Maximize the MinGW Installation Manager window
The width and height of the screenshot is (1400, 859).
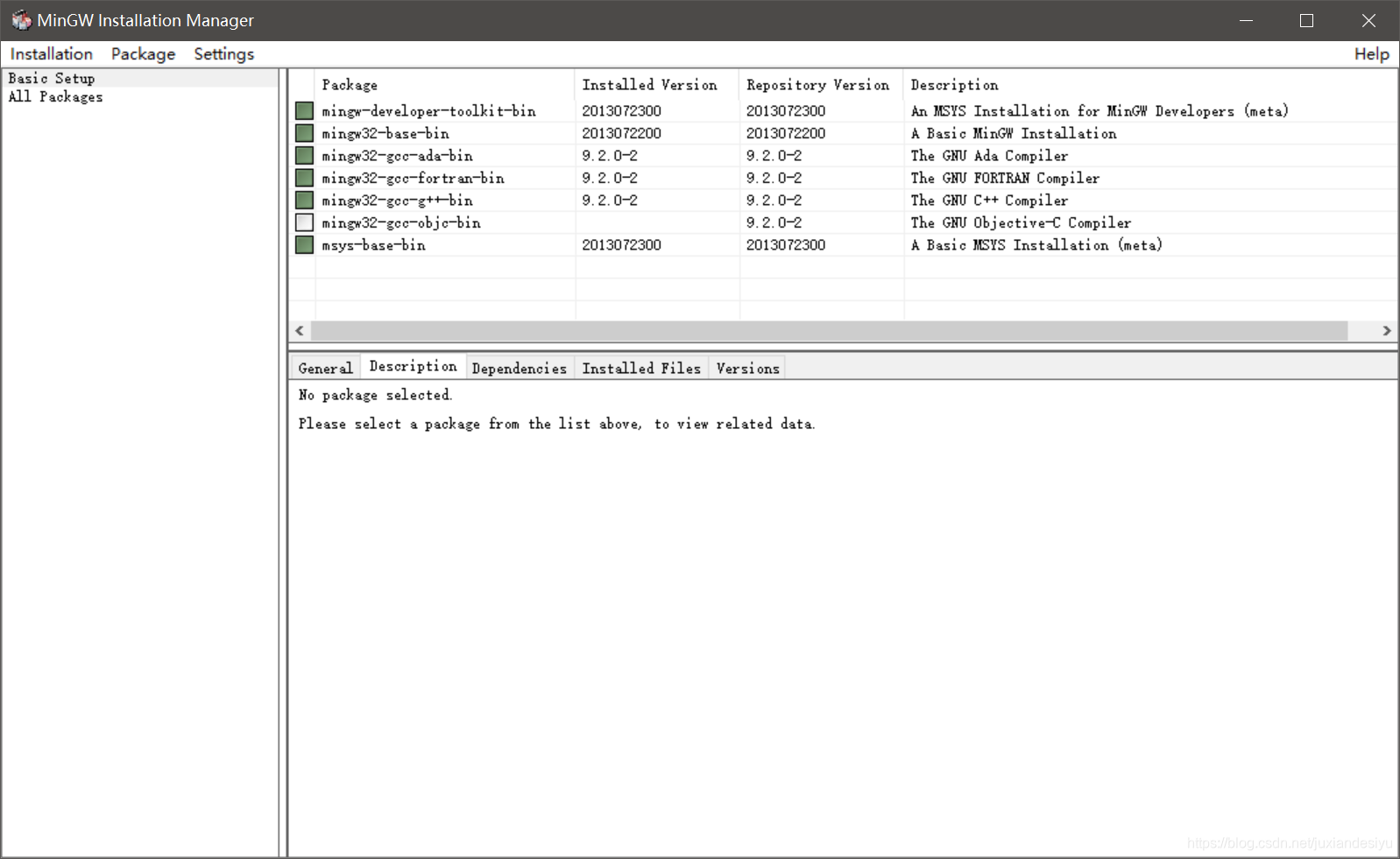coord(1306,20)
